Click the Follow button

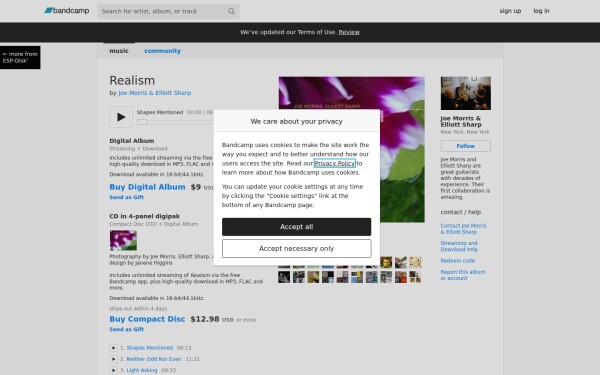[466, 146]
